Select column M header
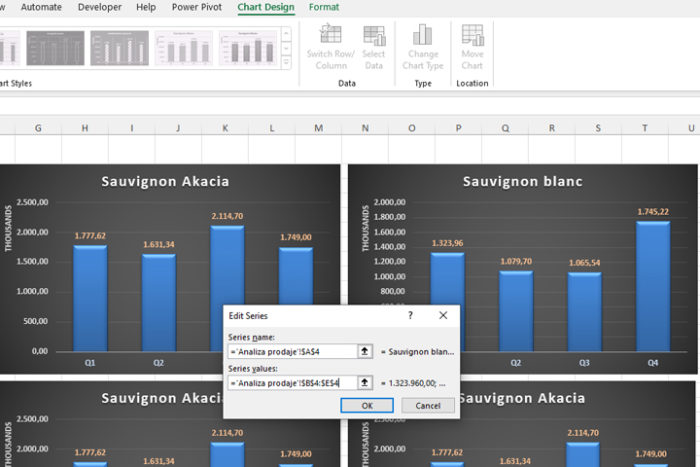Screen dimensions: 700x467 (x=318, y=128)
